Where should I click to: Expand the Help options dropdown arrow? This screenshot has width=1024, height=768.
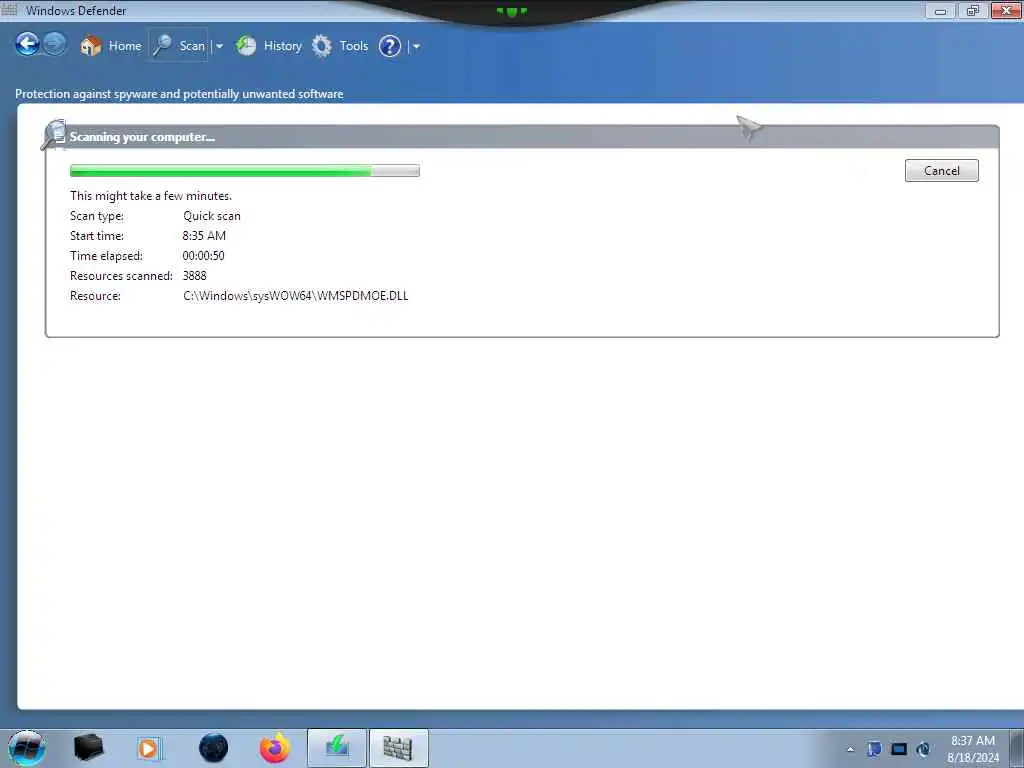[416, 46]
